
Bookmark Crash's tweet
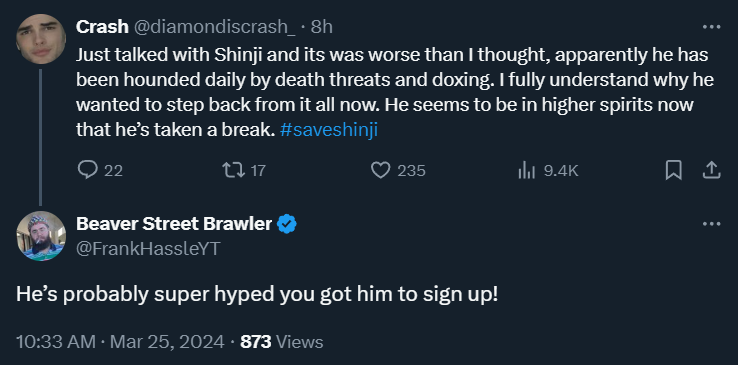point(674,170)
